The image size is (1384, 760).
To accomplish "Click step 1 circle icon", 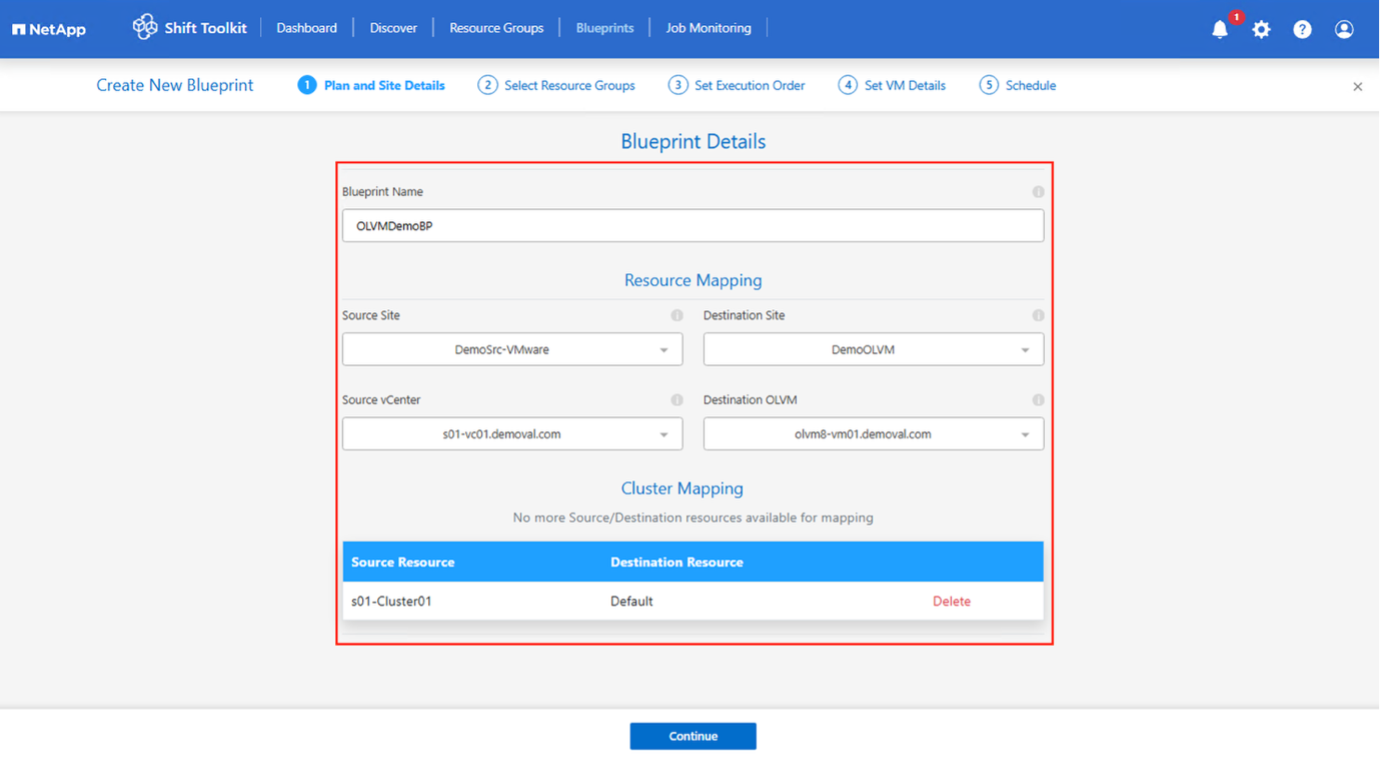I will coord(307,85).
